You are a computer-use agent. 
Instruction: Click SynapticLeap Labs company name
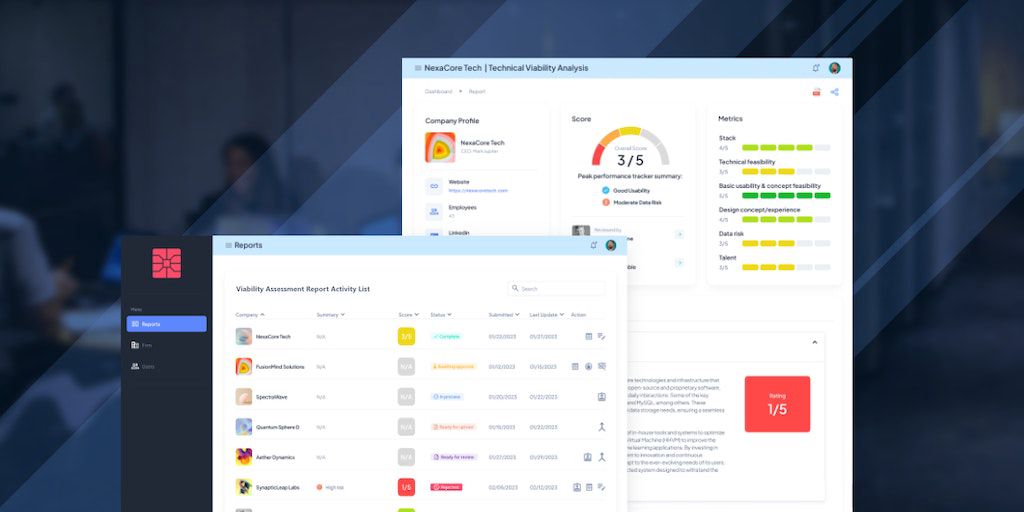pos(279,487)
